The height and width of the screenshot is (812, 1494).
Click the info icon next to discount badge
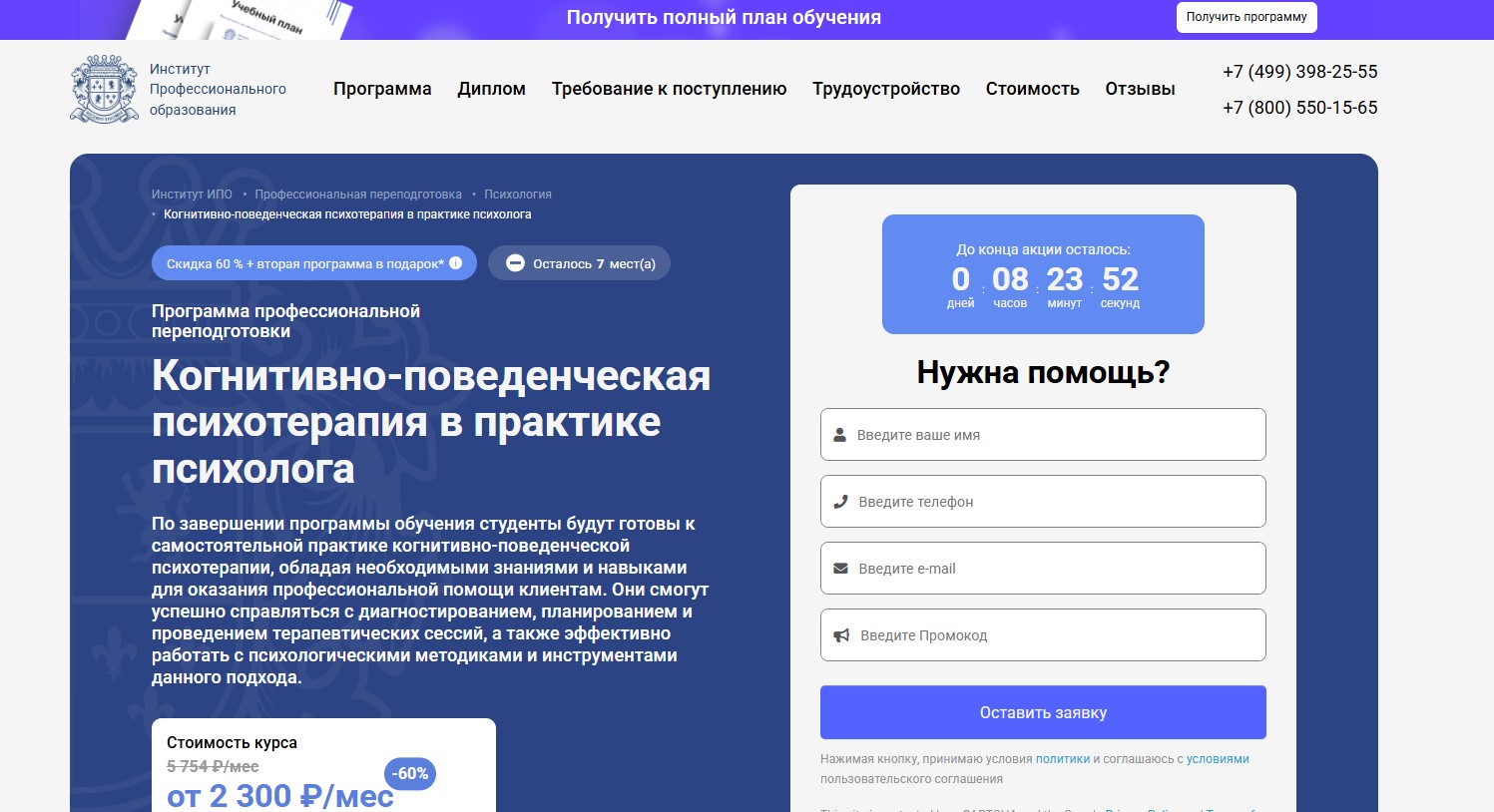point(455,262)
